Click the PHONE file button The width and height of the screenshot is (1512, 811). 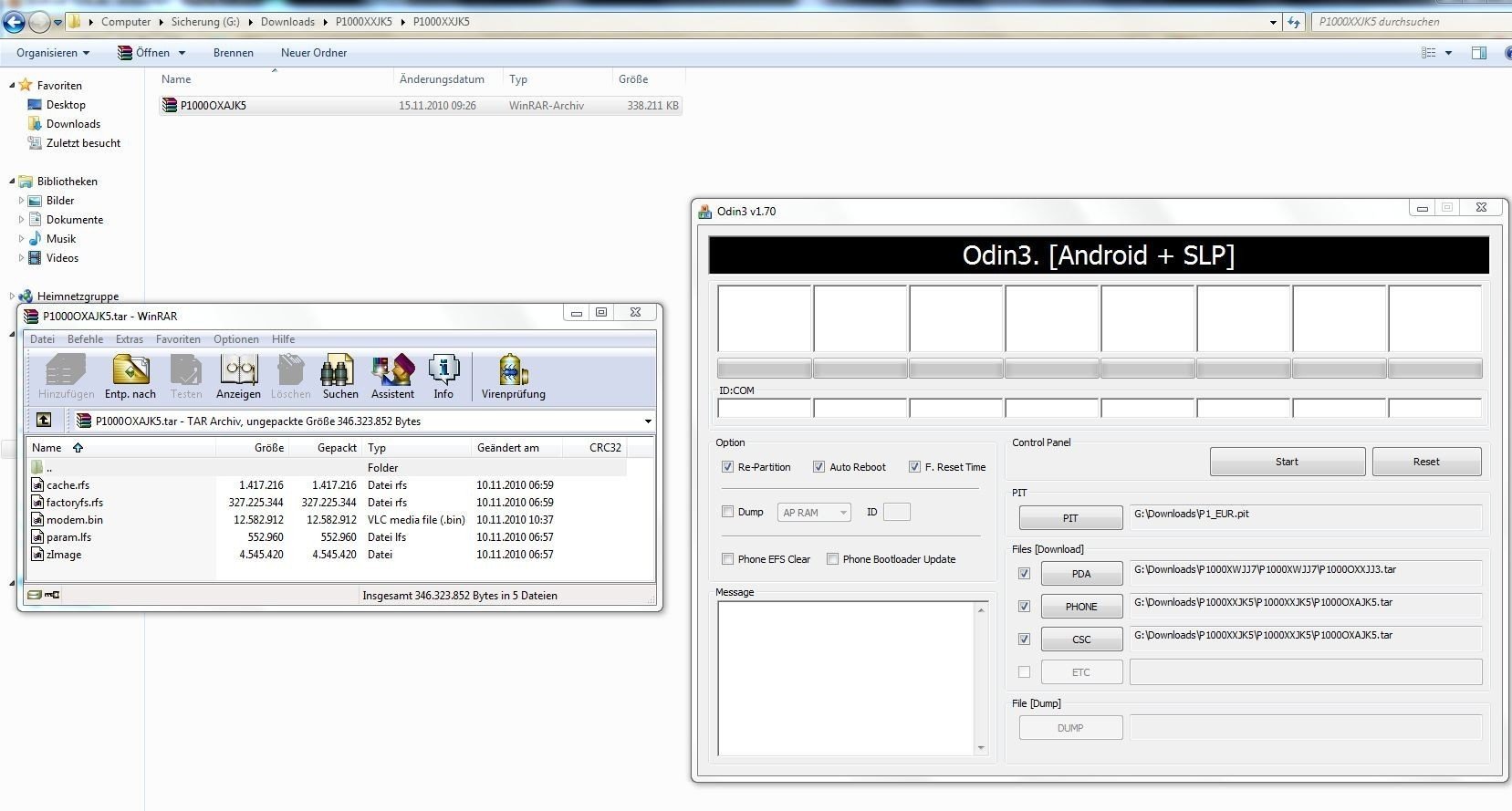pos(1081,607)
